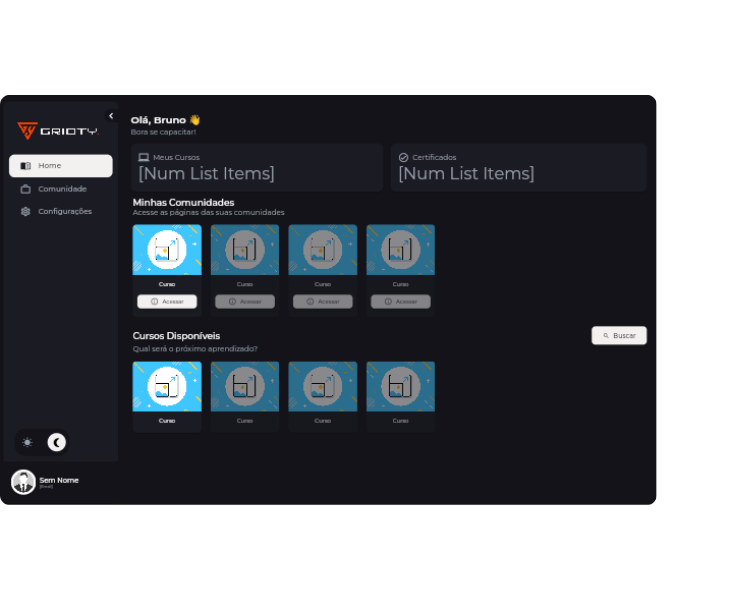Click the Buscar search button
The image size is (750, 600).
pos(619,336)
